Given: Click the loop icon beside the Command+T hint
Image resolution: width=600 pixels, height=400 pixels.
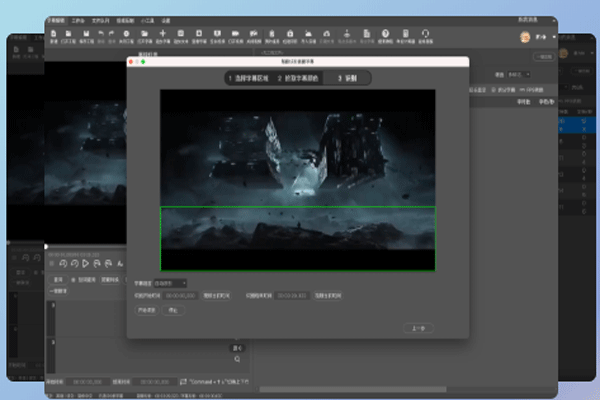Looking at the screenshot, I should coord(182,381).
